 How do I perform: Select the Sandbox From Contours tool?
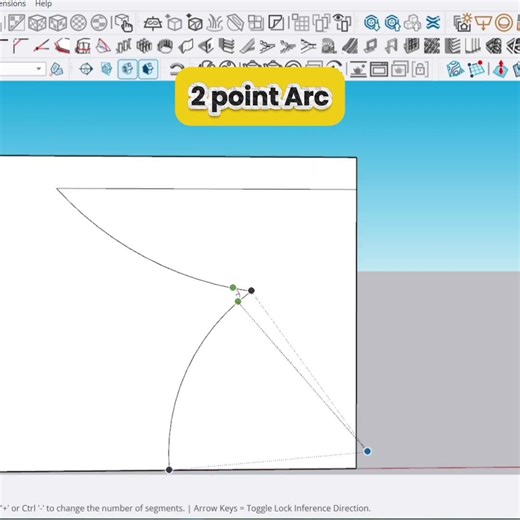click(x=455, y=69)
